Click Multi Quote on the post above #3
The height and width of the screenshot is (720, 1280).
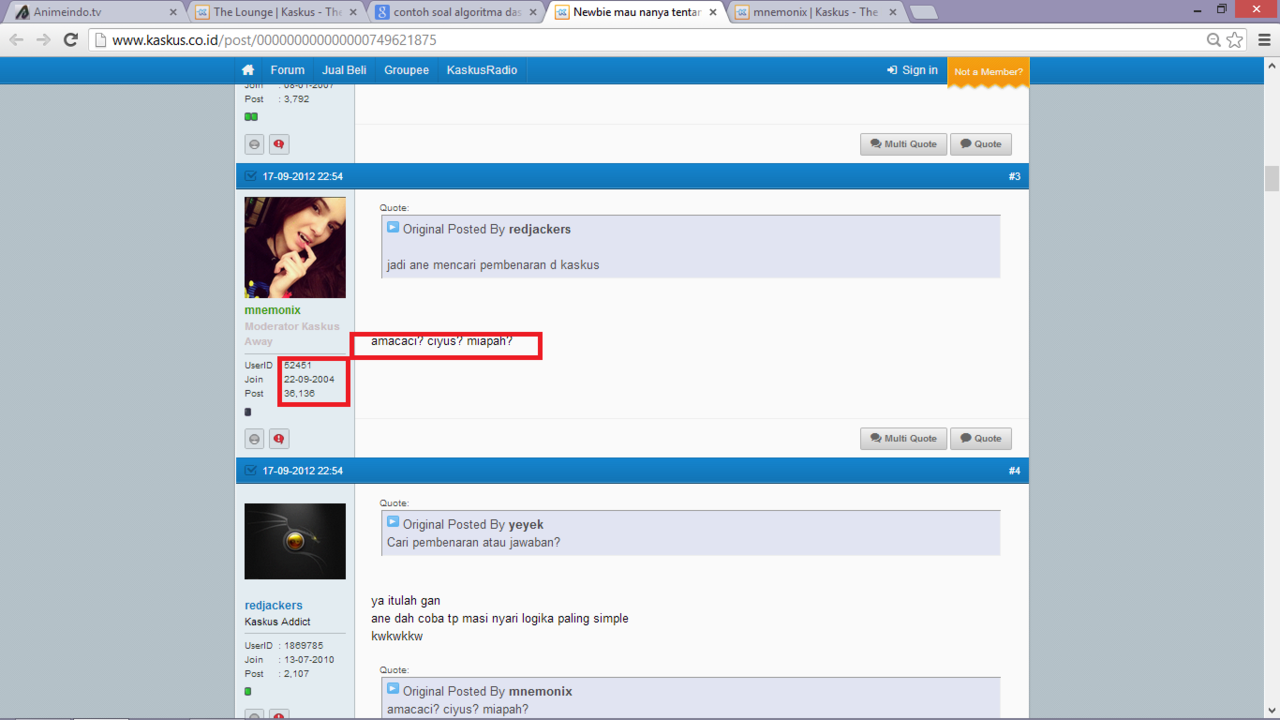pyautogui.click(x=903, y=144)
